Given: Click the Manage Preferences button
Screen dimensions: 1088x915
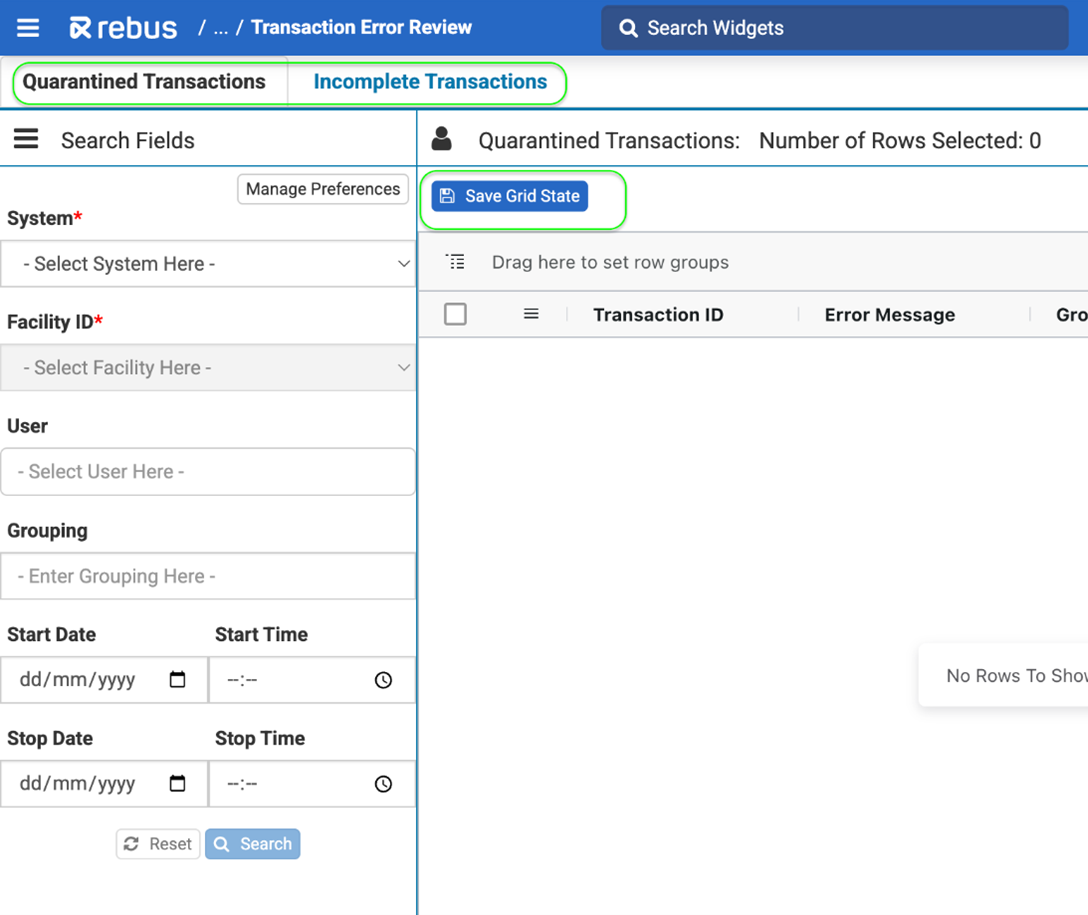Looking at the screenshot, I should (322, 189).
